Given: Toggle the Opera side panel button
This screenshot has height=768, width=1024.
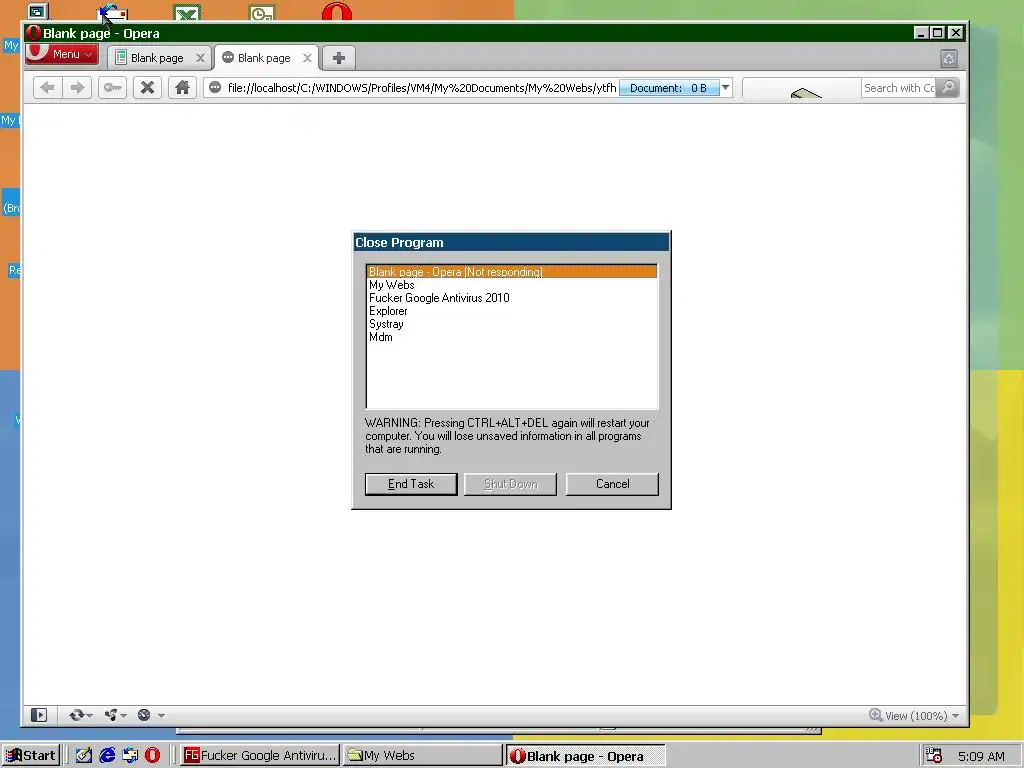Looking at the screenshot, I should coord(39,715).
